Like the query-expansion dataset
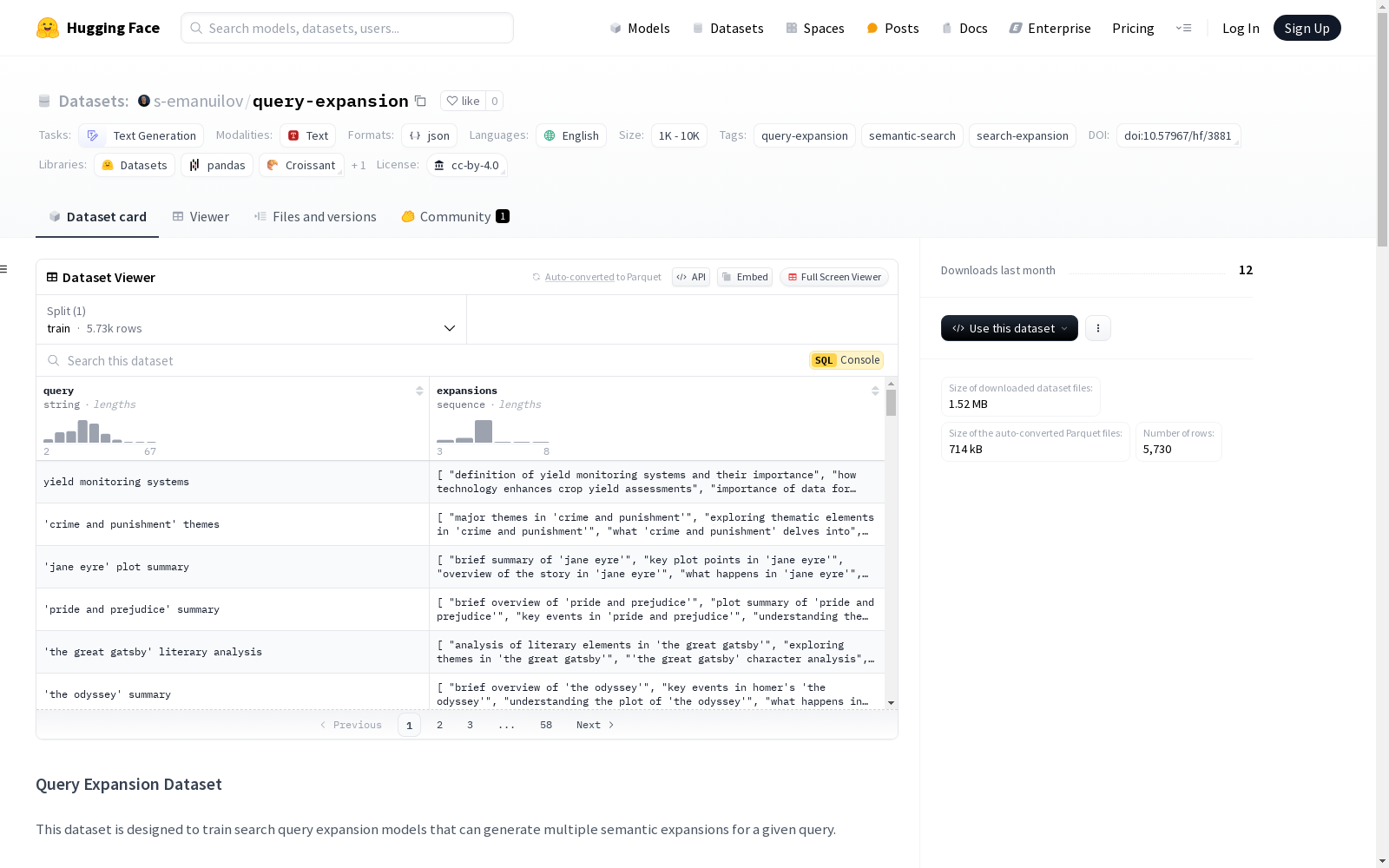 pyautogui.click(x=463, y=101)
